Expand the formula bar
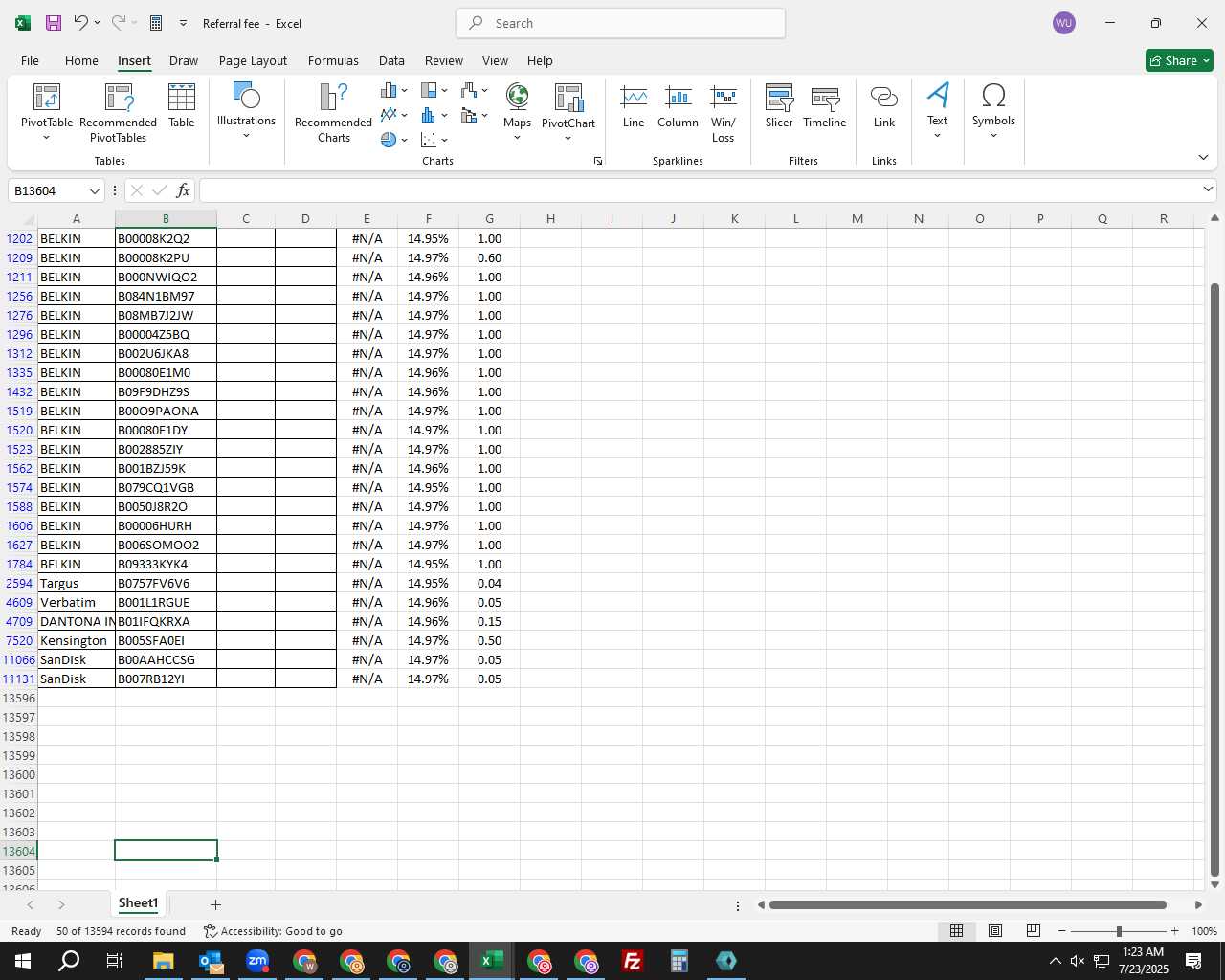Image resolution: width=1225 pixels, height=980 pixels. tap(1208, 190)
